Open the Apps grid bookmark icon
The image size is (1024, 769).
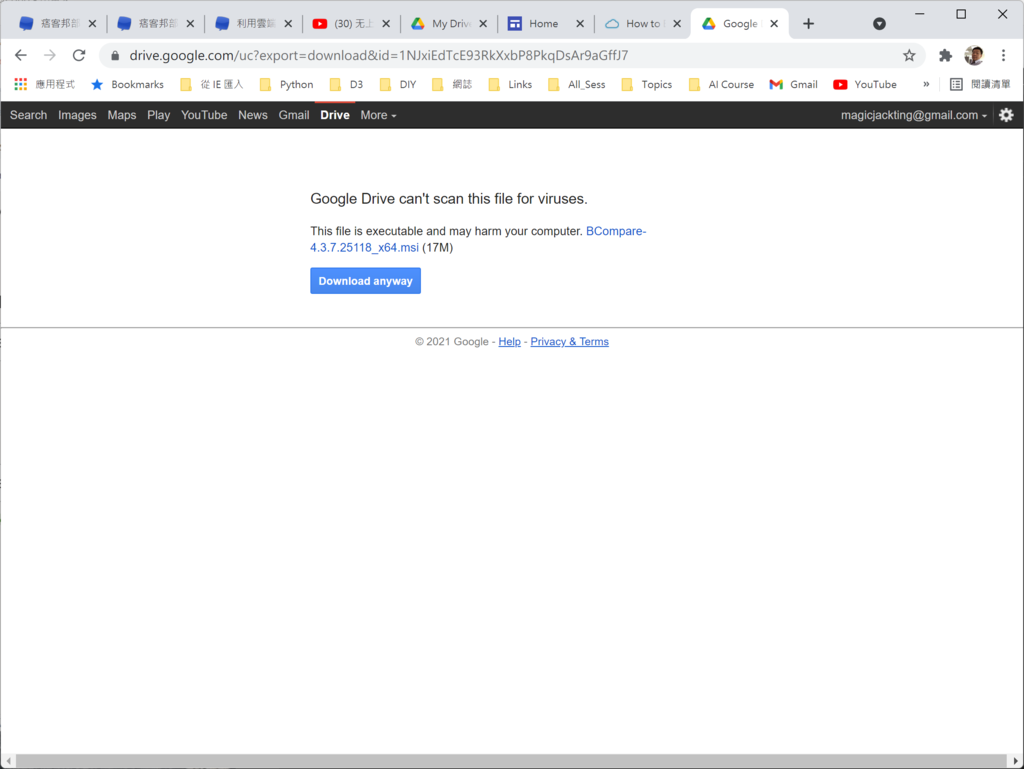21,84
